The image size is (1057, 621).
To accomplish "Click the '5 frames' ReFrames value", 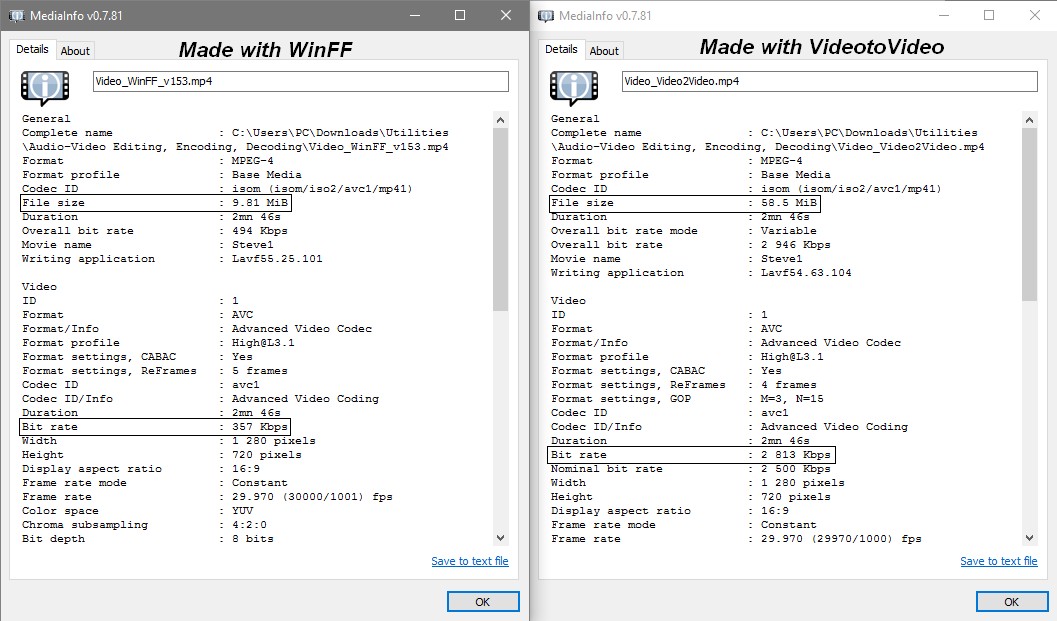I will coord(260,371).
